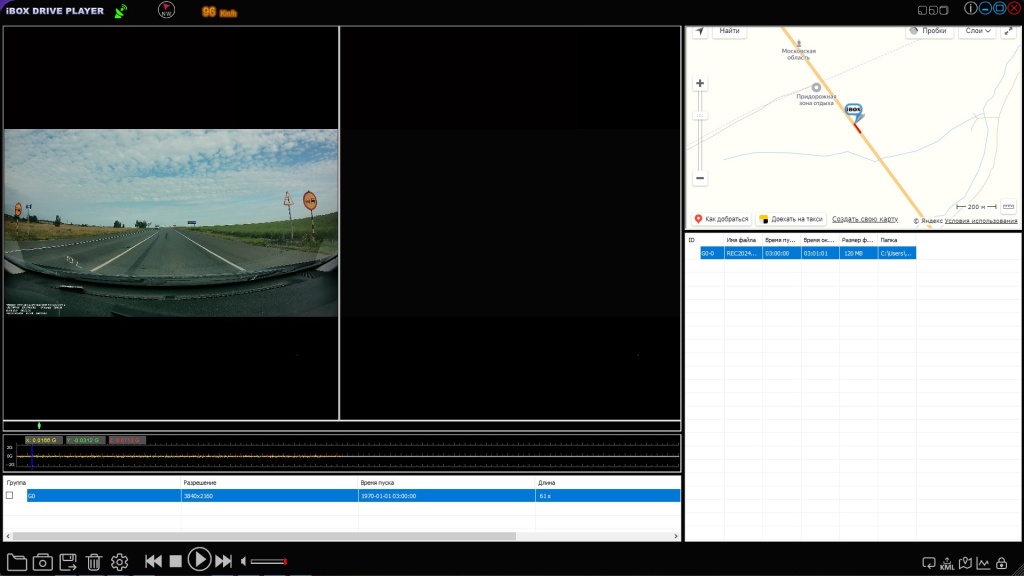Open a video file with folder icon
Viewport: 1024px width, 576px height.
tap(17, 562)
